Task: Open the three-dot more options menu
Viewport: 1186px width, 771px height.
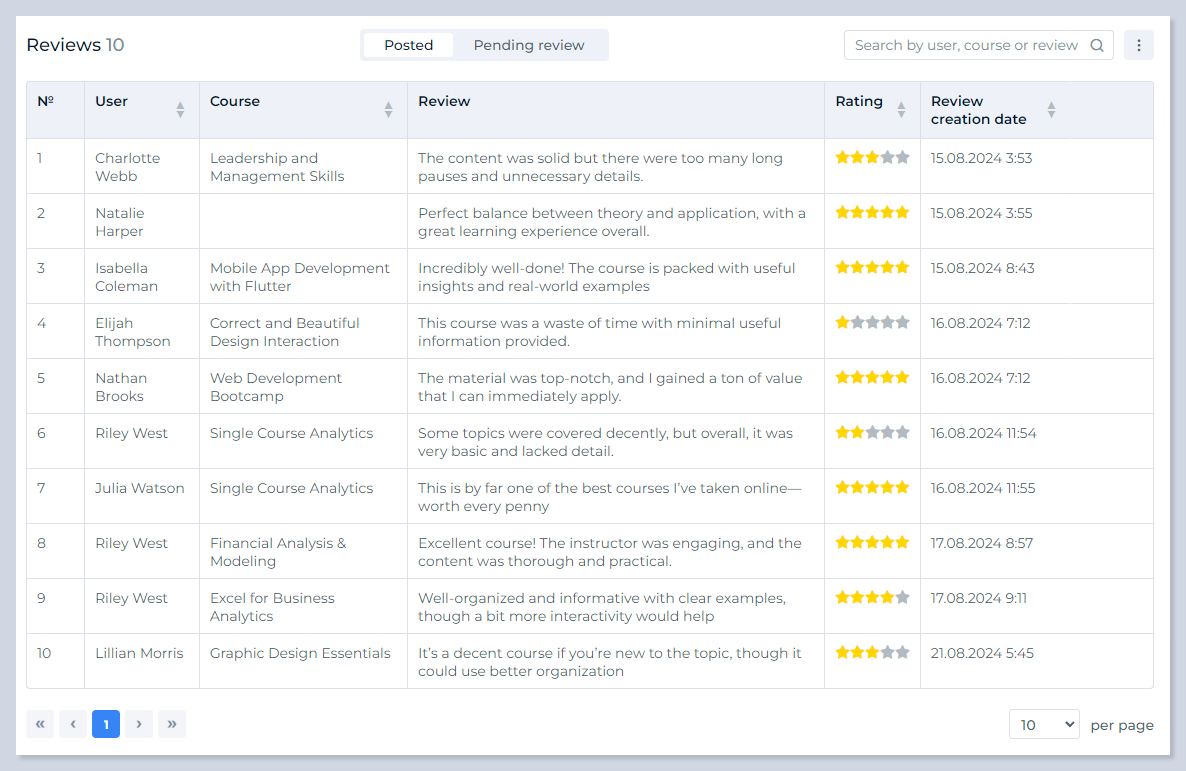Action: (x=1139, y=45)
